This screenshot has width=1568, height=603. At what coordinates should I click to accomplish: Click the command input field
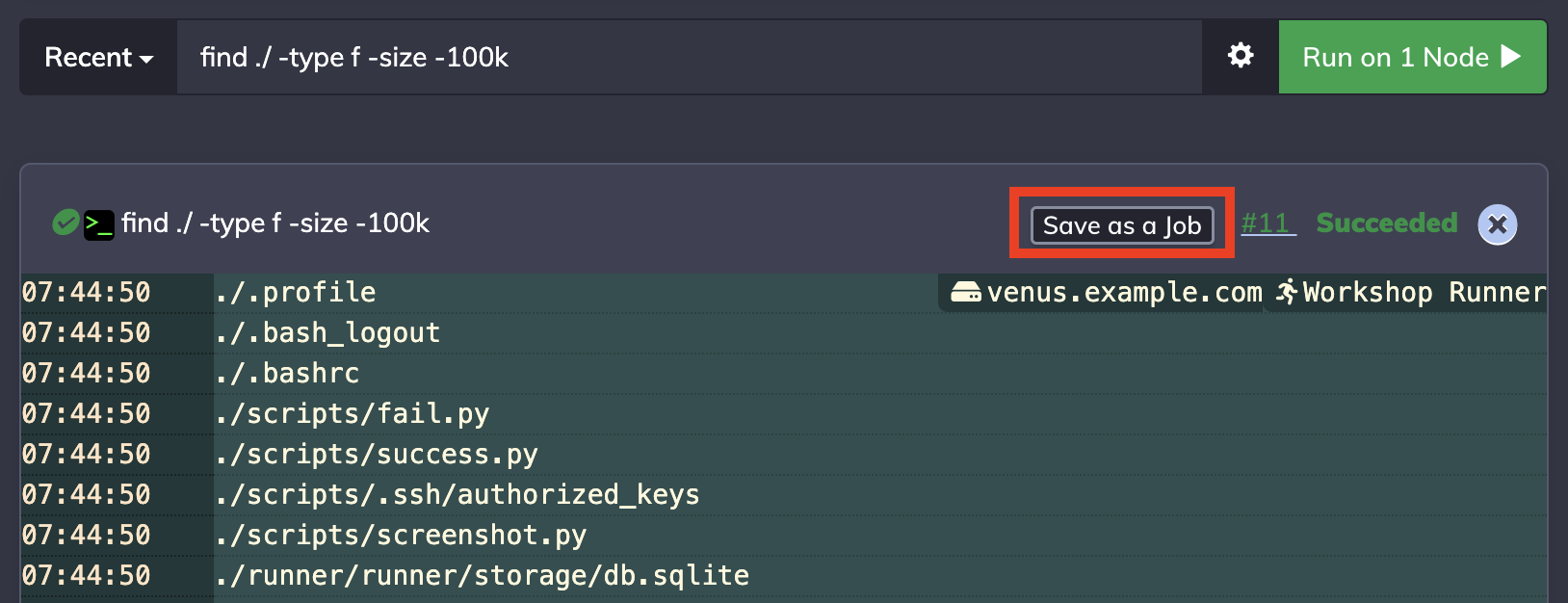[690, 58]
